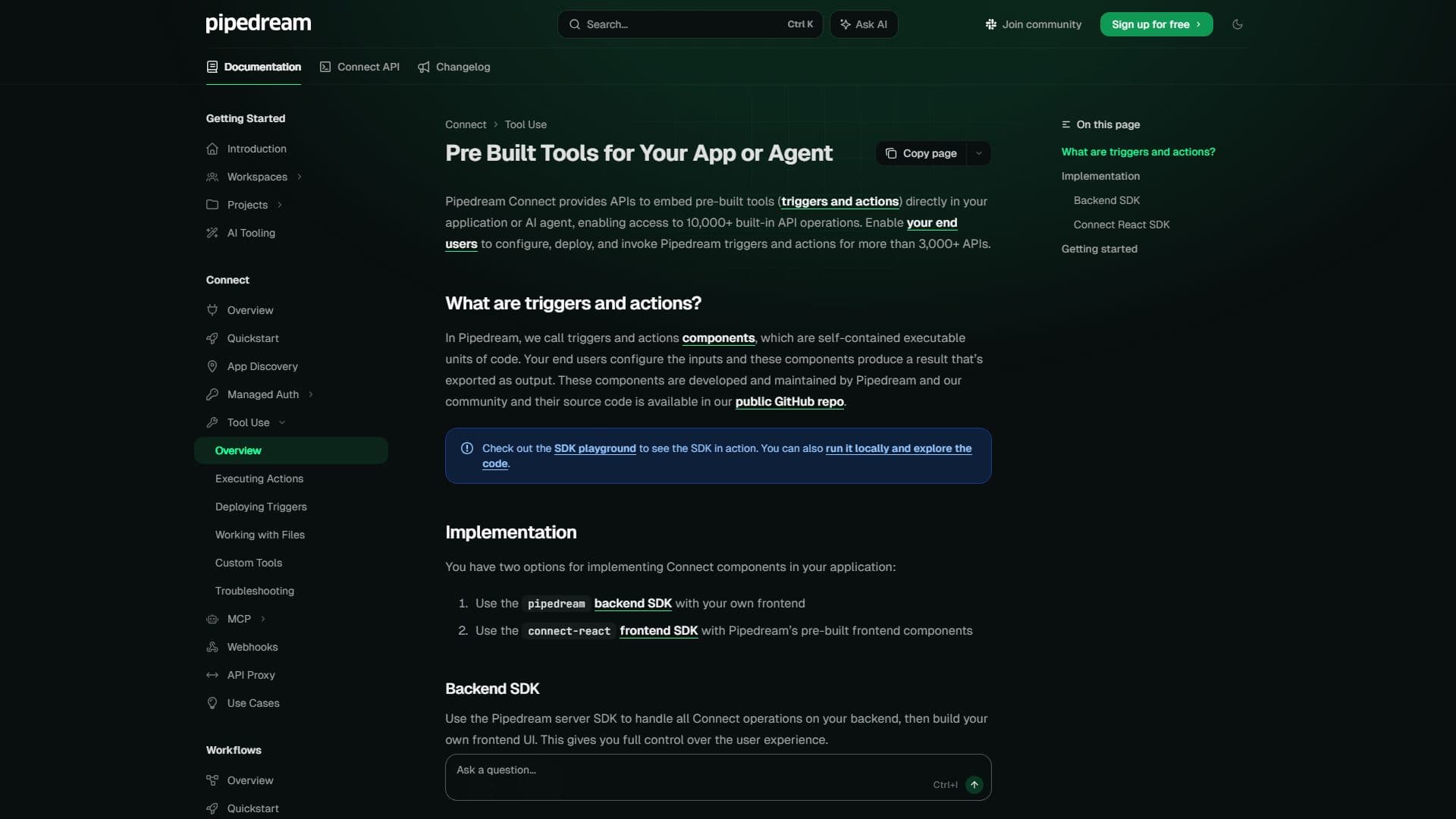Click the Introduction home icon
Screen dimensions: 1456x819
[x=212, y=149]
